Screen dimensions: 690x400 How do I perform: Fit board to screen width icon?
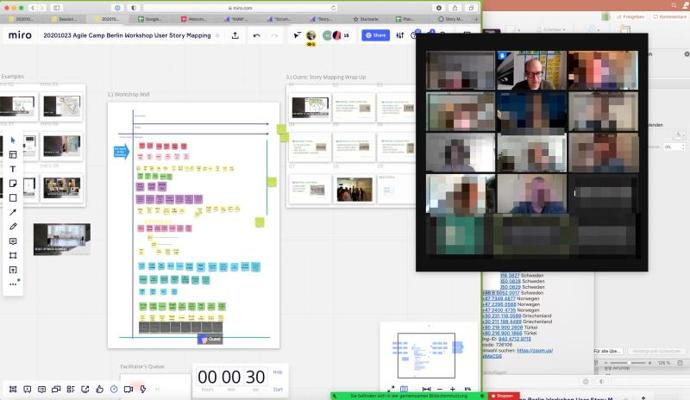pos(426,389)
